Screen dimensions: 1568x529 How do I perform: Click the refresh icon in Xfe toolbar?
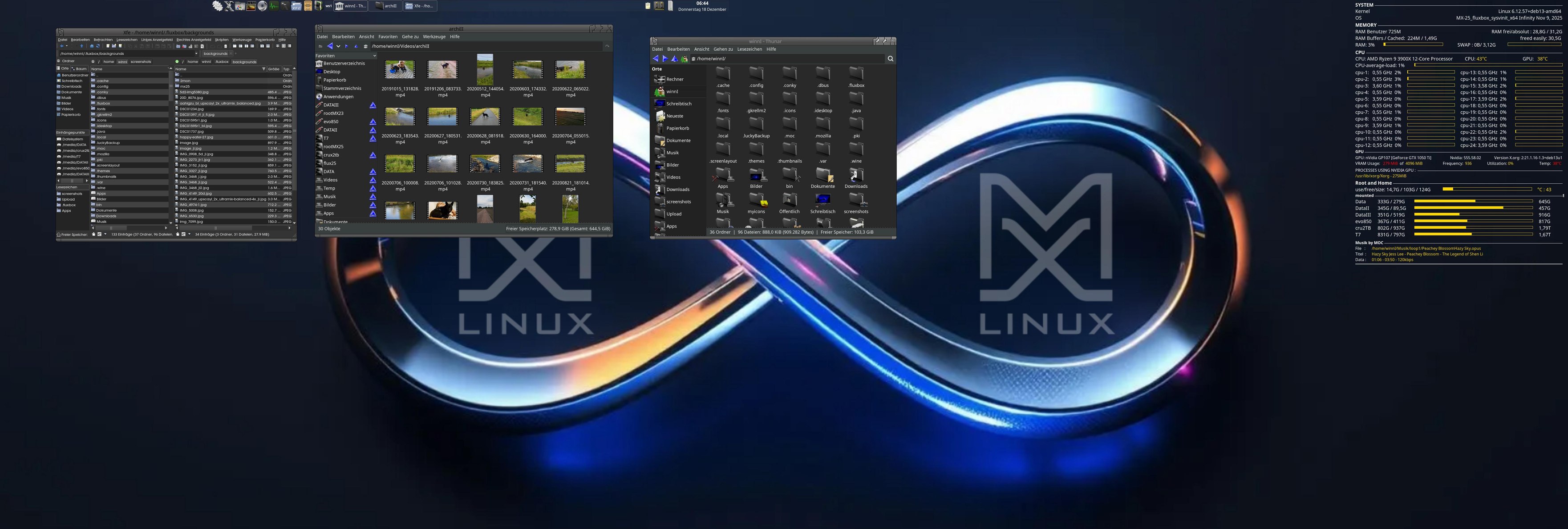(98, 46)
